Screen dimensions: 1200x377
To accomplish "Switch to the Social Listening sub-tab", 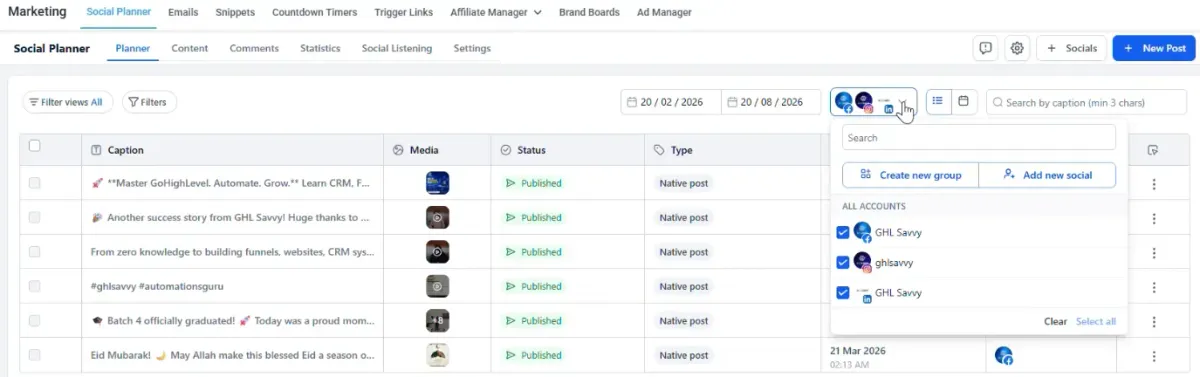I will pos(397,48).
